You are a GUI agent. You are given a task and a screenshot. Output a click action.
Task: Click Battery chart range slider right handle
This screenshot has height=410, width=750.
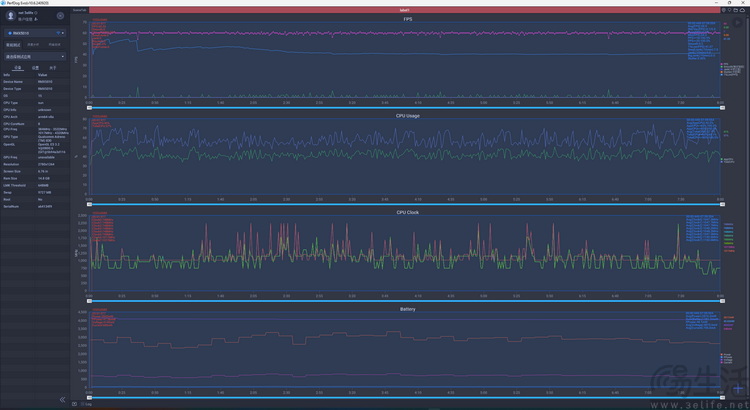click(722, 398)
